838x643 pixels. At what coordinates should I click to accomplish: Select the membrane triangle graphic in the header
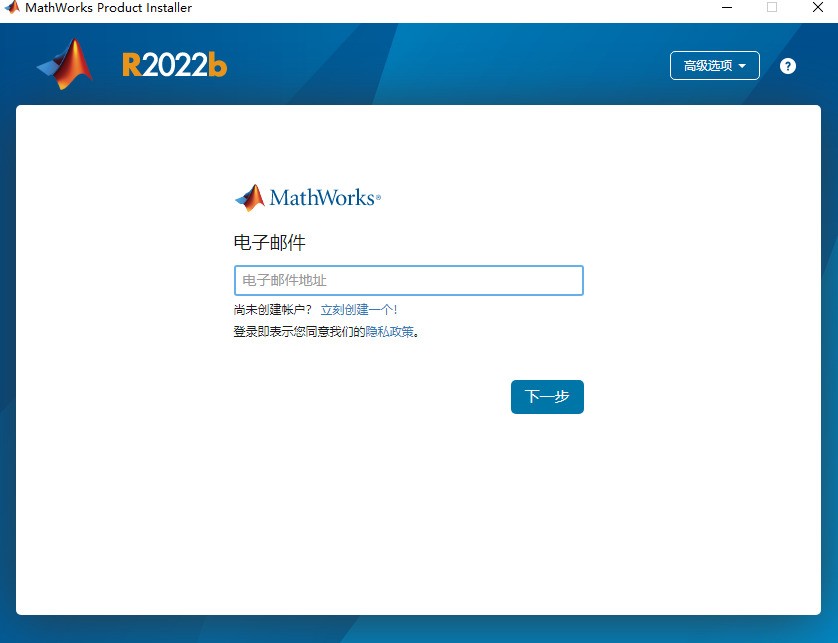pyautogui.click(x=66, y=63)
